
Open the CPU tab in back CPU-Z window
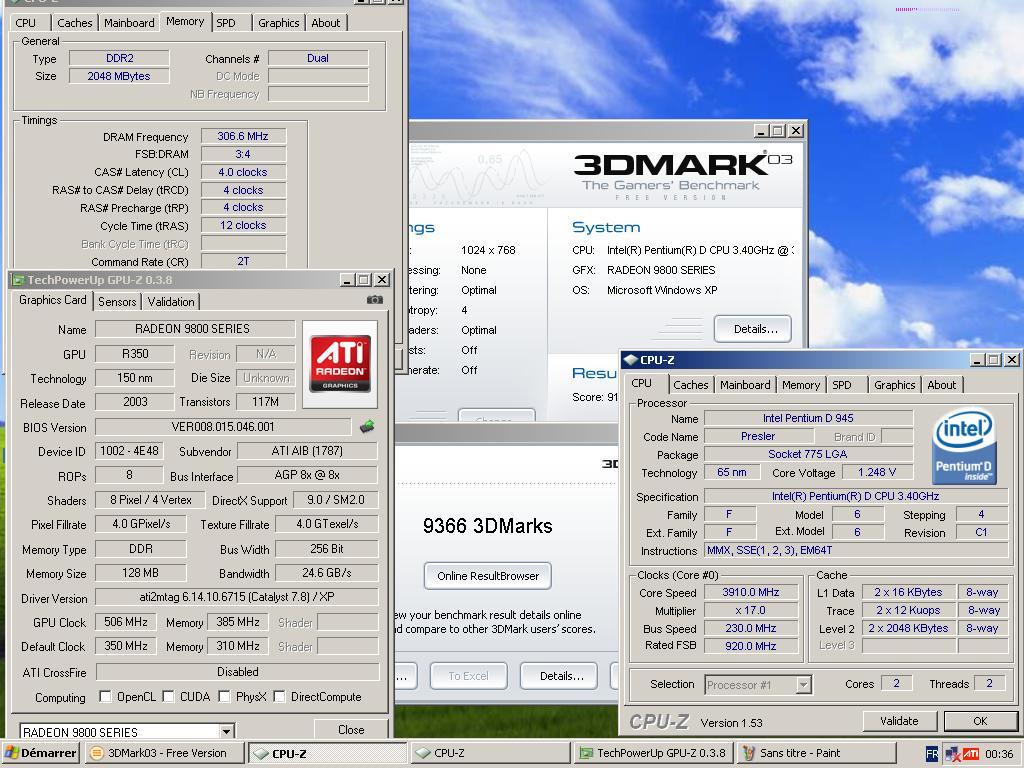point(25,23)
